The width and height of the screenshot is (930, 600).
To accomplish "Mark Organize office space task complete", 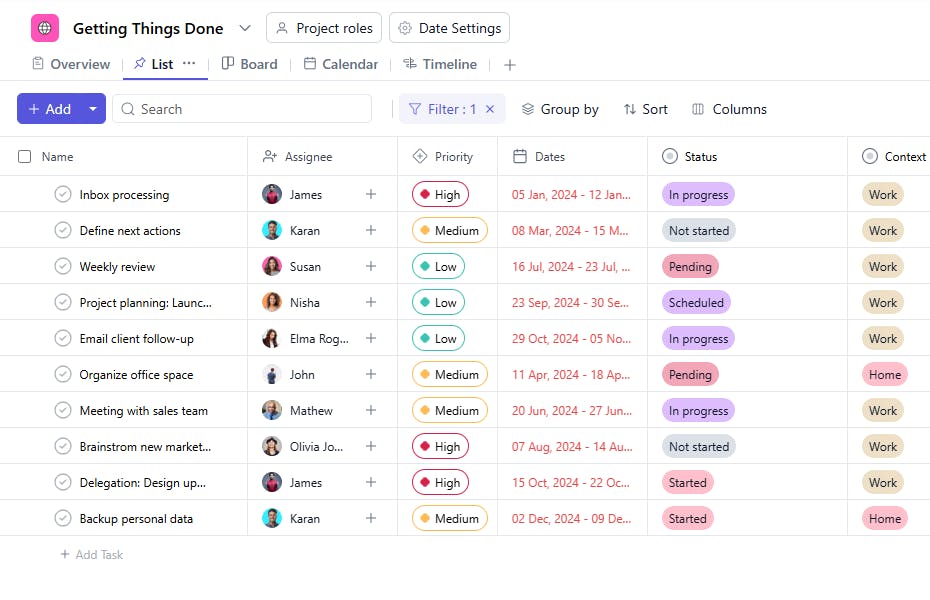I will point(63,375).
